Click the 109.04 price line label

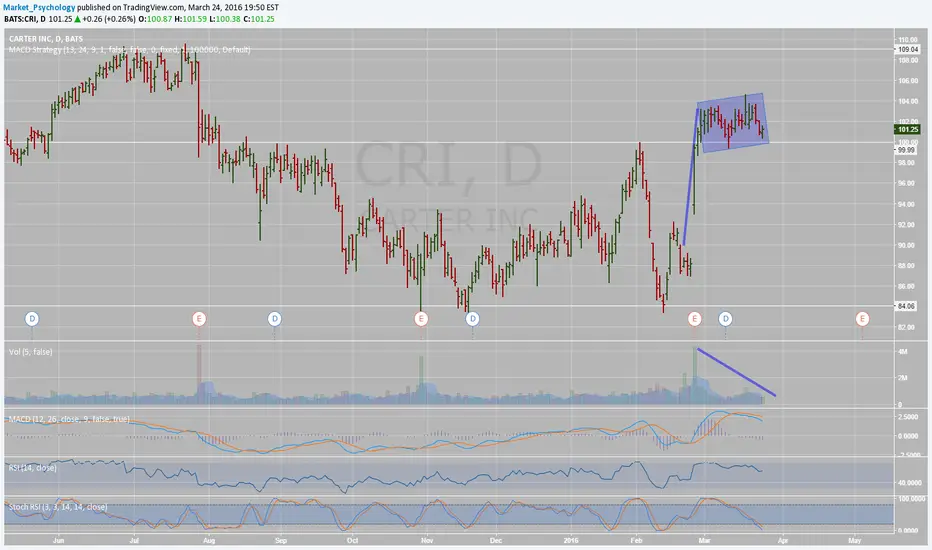point(908,50)
